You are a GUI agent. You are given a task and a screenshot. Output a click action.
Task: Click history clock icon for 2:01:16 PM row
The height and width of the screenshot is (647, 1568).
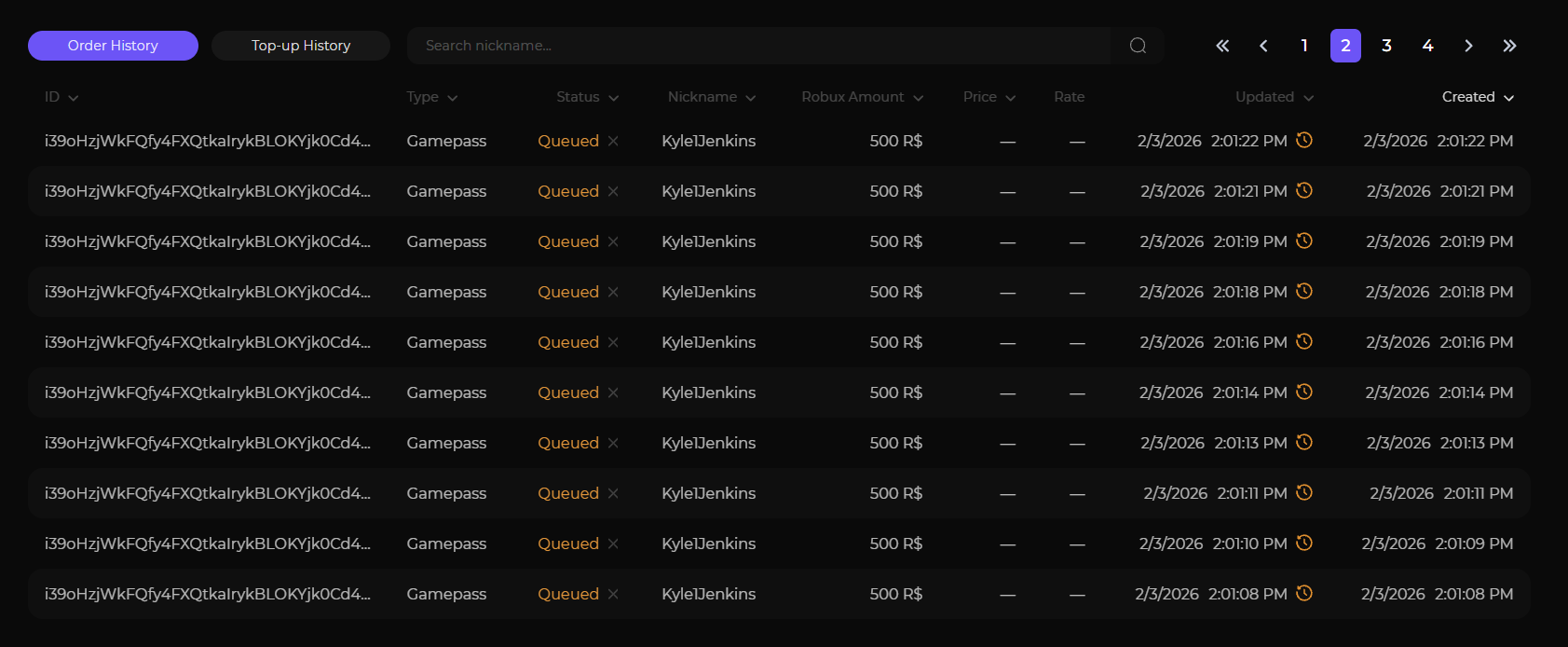tap(1304, 341)
